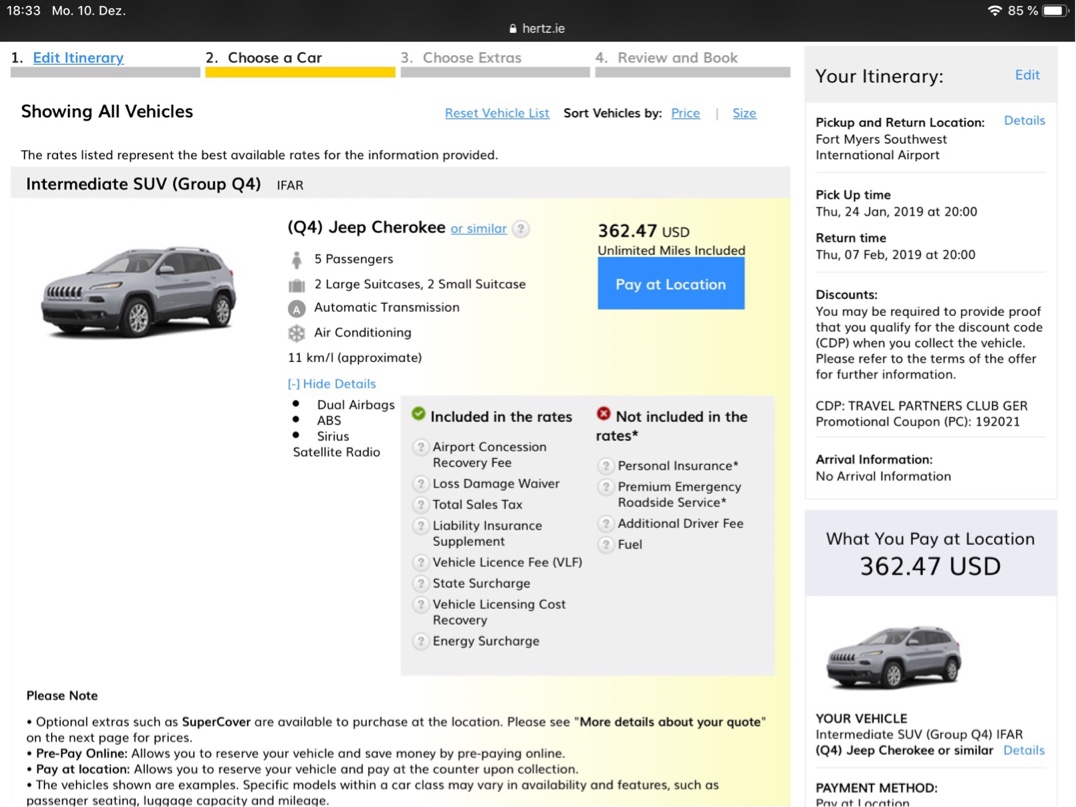Collapse vehicle info with Hide Details
The image size is (1076, 807).
[332, 384]
